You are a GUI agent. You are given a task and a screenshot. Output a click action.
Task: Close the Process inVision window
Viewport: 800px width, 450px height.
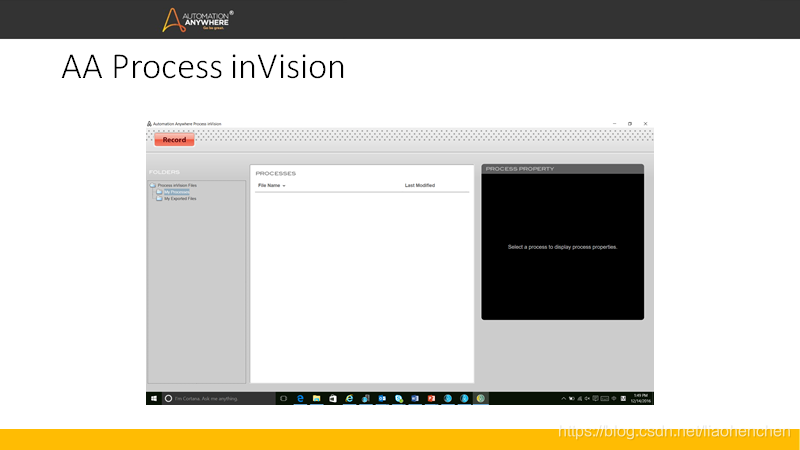645,123
